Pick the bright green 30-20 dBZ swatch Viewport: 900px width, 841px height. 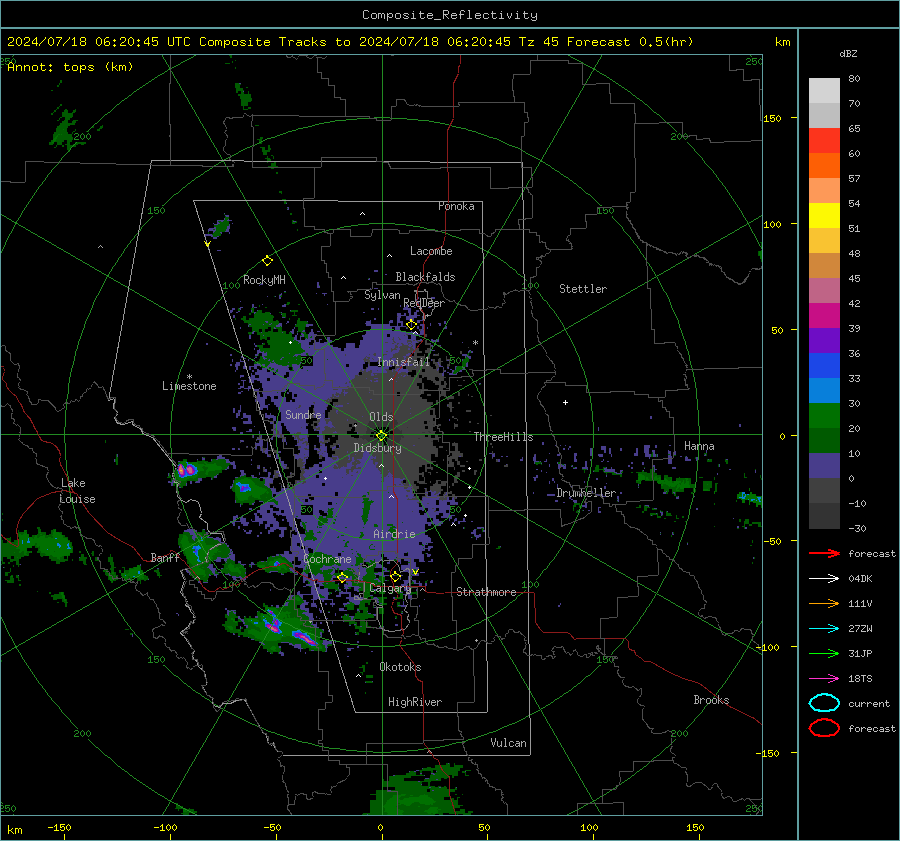(x=824, y=416)
